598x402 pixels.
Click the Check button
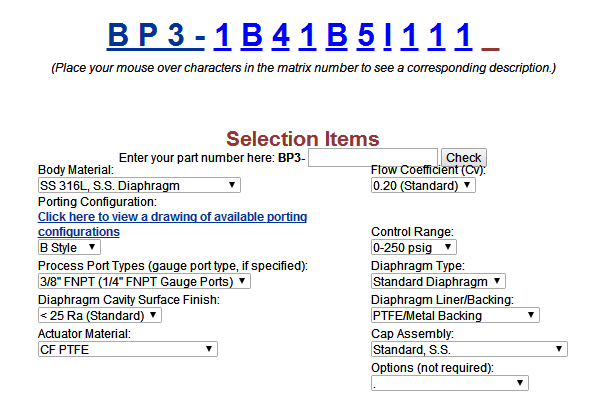(463, 158)
